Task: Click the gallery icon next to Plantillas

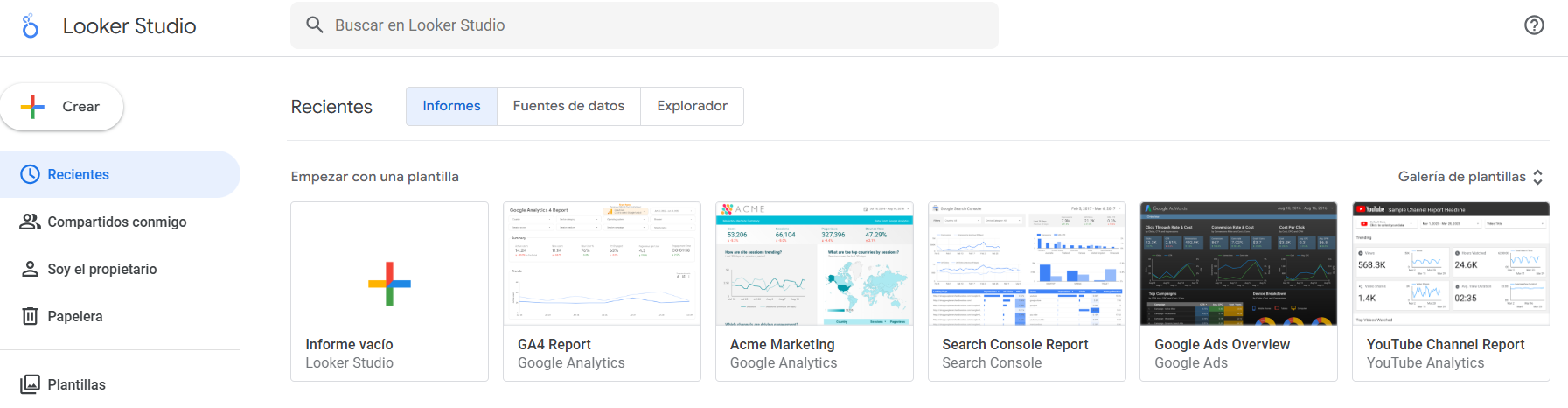Action: click(30, 384)
